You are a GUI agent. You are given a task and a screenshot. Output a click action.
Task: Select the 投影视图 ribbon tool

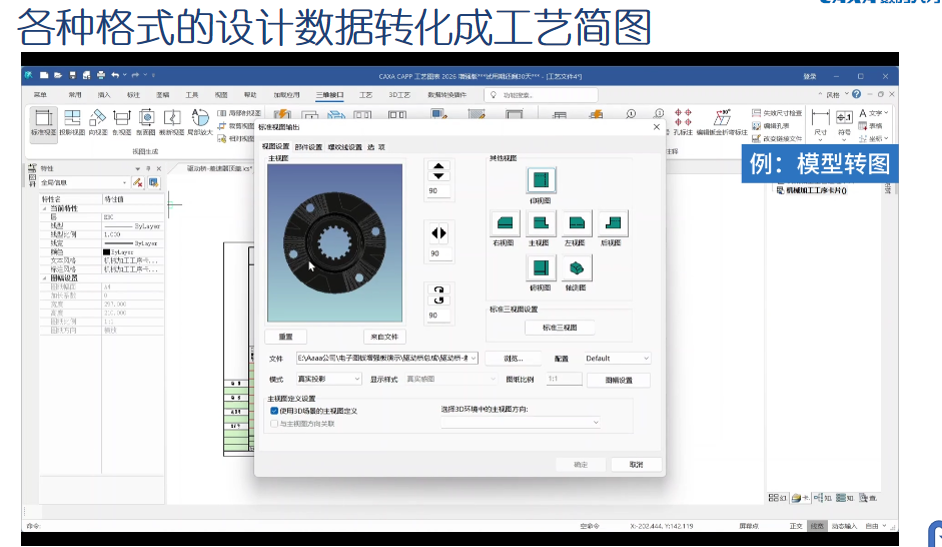pos(71,123)
